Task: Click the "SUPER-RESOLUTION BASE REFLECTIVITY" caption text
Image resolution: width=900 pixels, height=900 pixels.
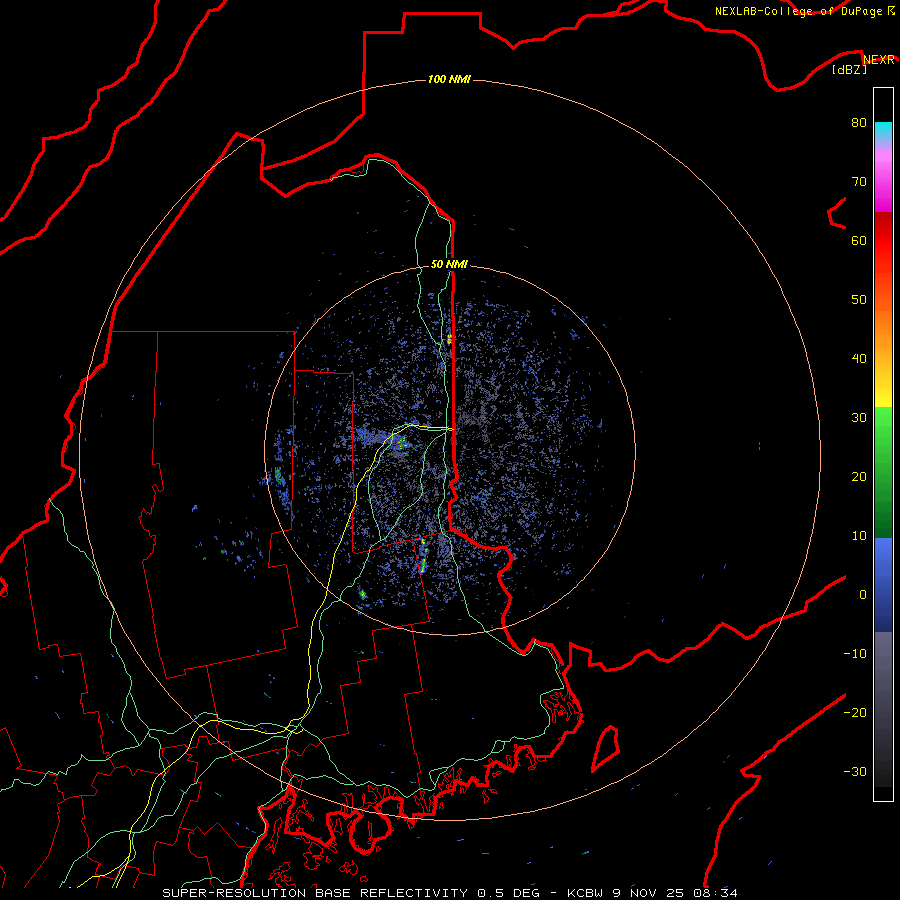Action: [315, 893]
